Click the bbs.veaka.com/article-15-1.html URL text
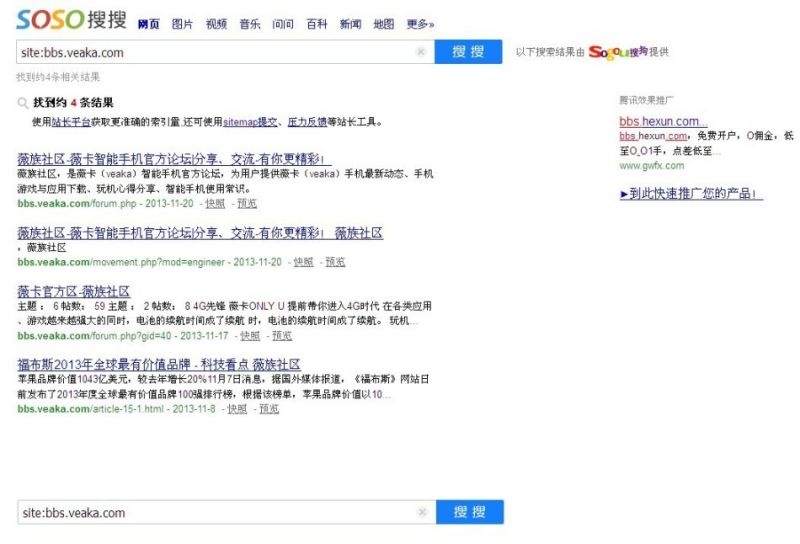The image size is (800, 544). [91, 409]
